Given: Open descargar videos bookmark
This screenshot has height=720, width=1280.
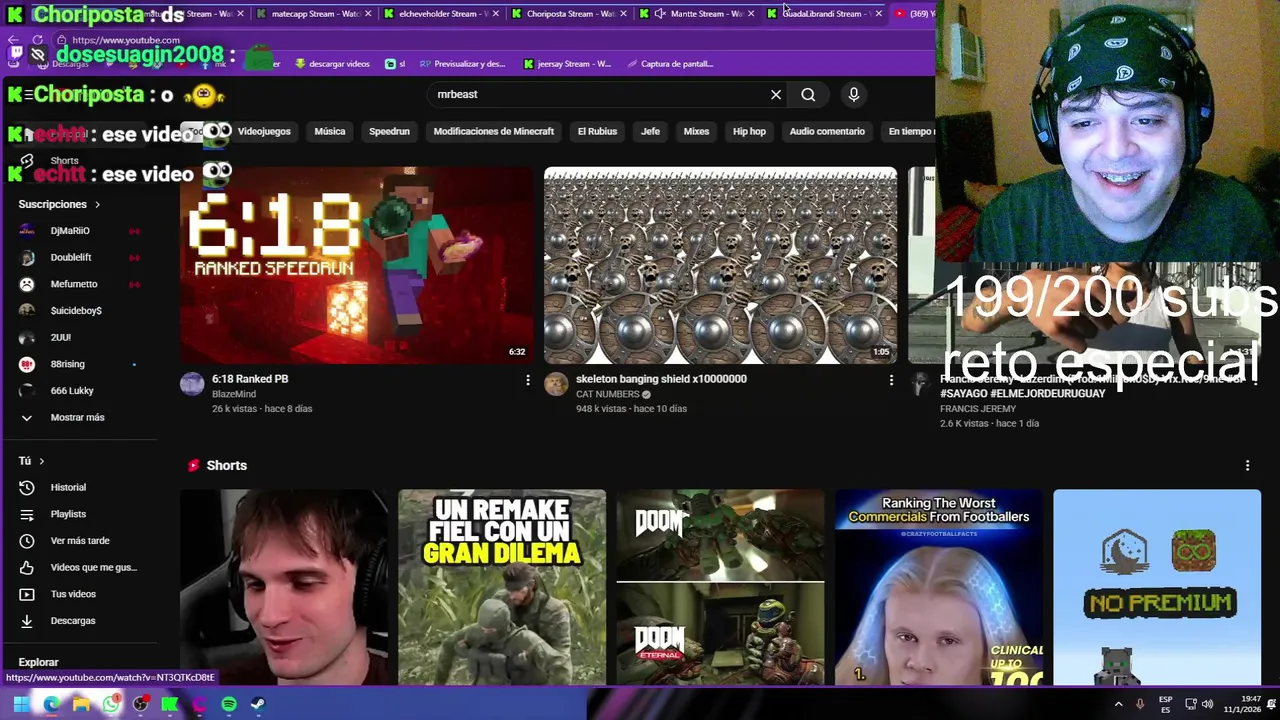Looking at the screenshot, I should coord(332,64).
